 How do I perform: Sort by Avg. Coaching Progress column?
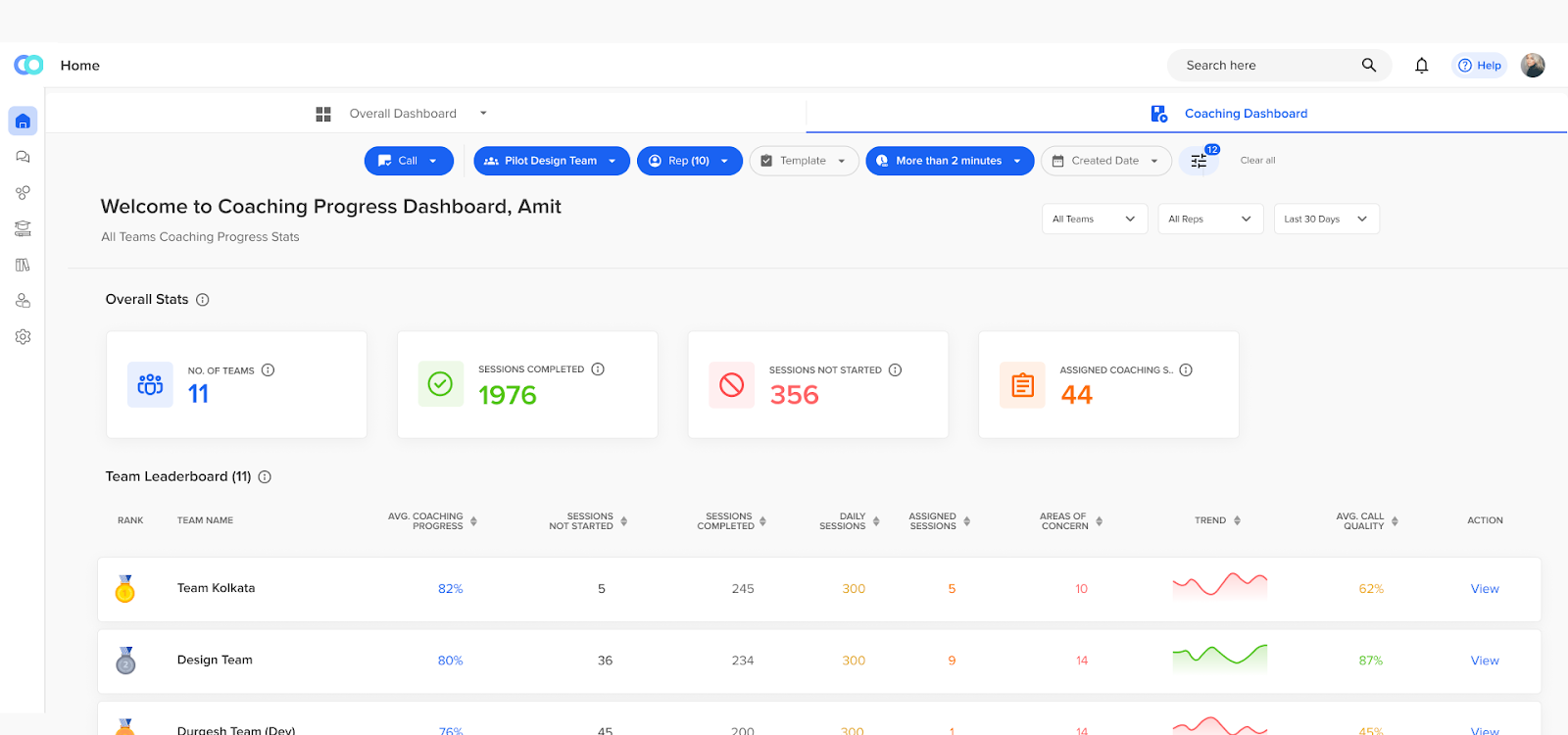[x=473, y=521]
